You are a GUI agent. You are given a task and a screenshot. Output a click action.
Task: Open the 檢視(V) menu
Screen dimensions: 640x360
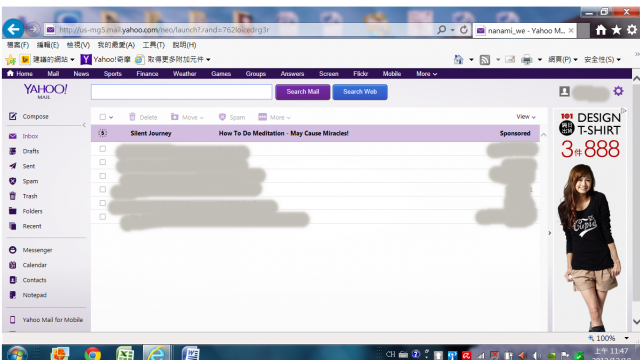78,45
